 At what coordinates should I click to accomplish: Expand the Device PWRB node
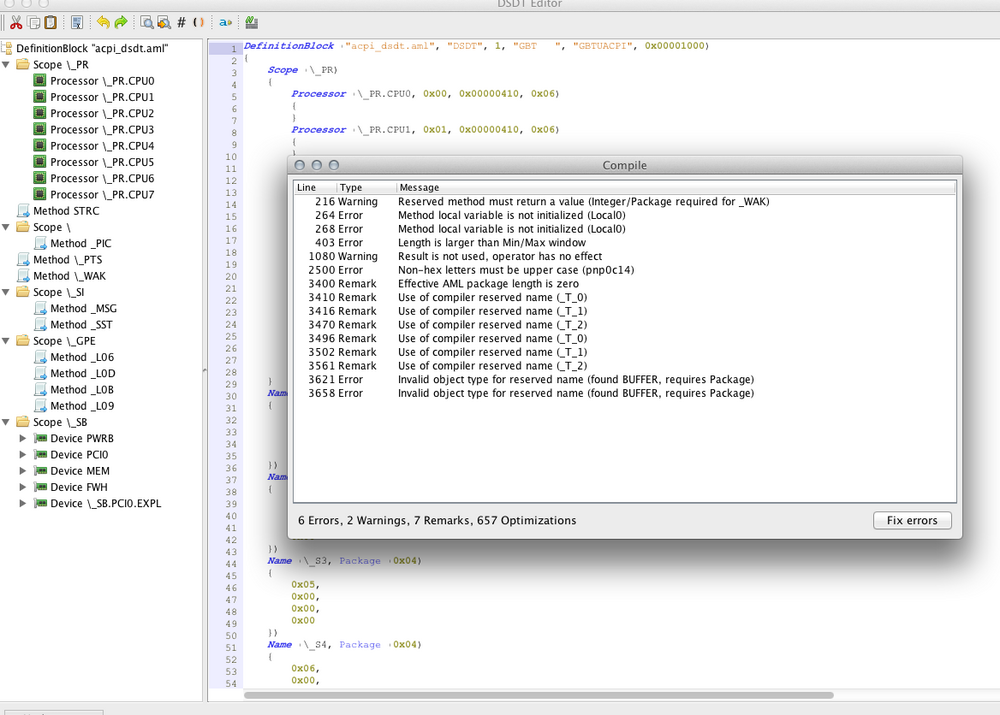24,439
